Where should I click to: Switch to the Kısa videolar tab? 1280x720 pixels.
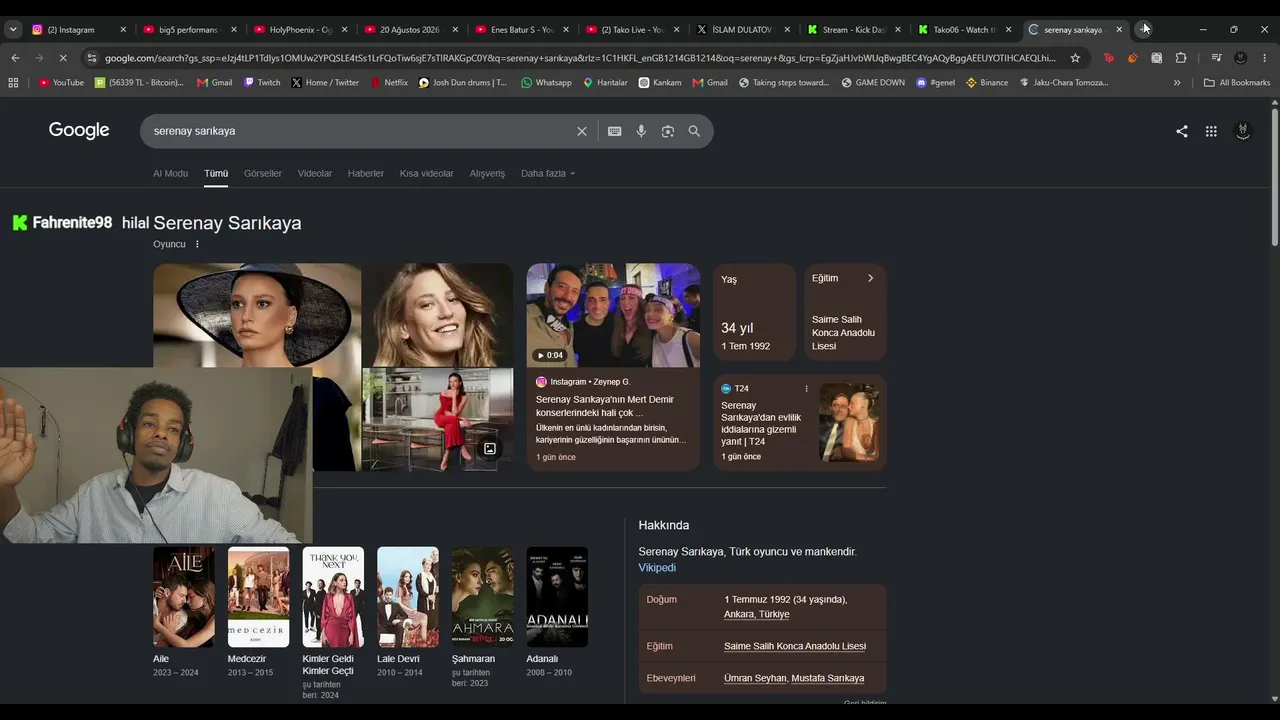pos(427,174)
